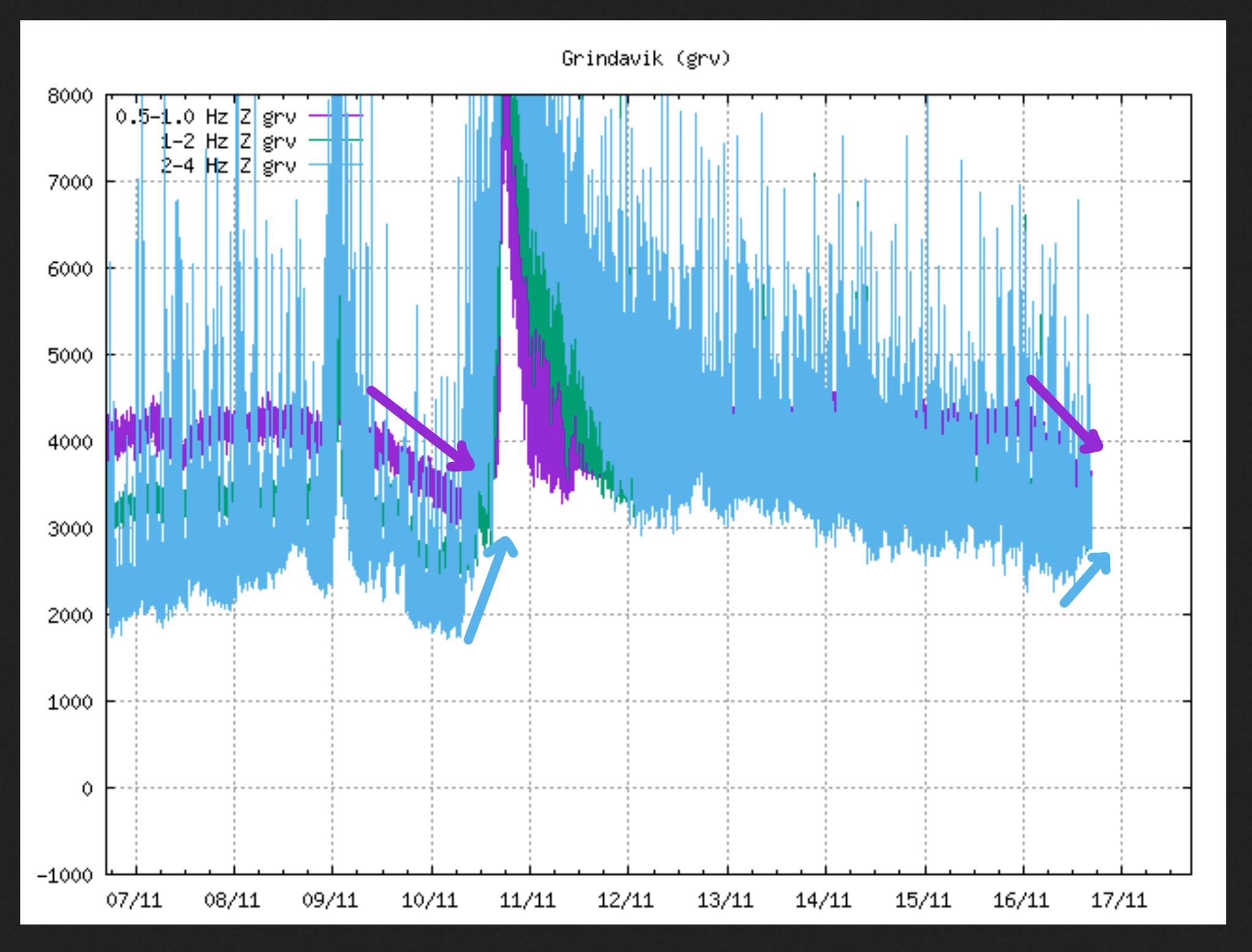Click the x-axis date label "07/11"
The width and height of the screenshot is (1252, 952).
pyautogui.click(x=134, y=900)
